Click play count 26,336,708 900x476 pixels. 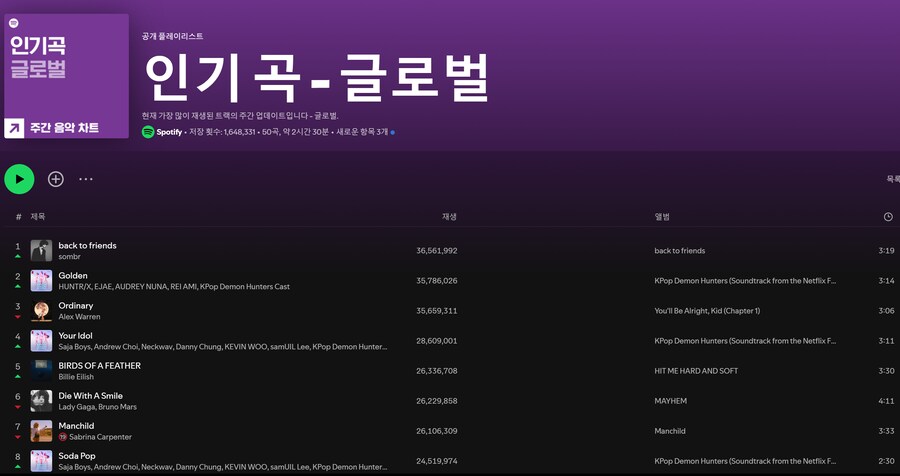(x=437, y=371)
